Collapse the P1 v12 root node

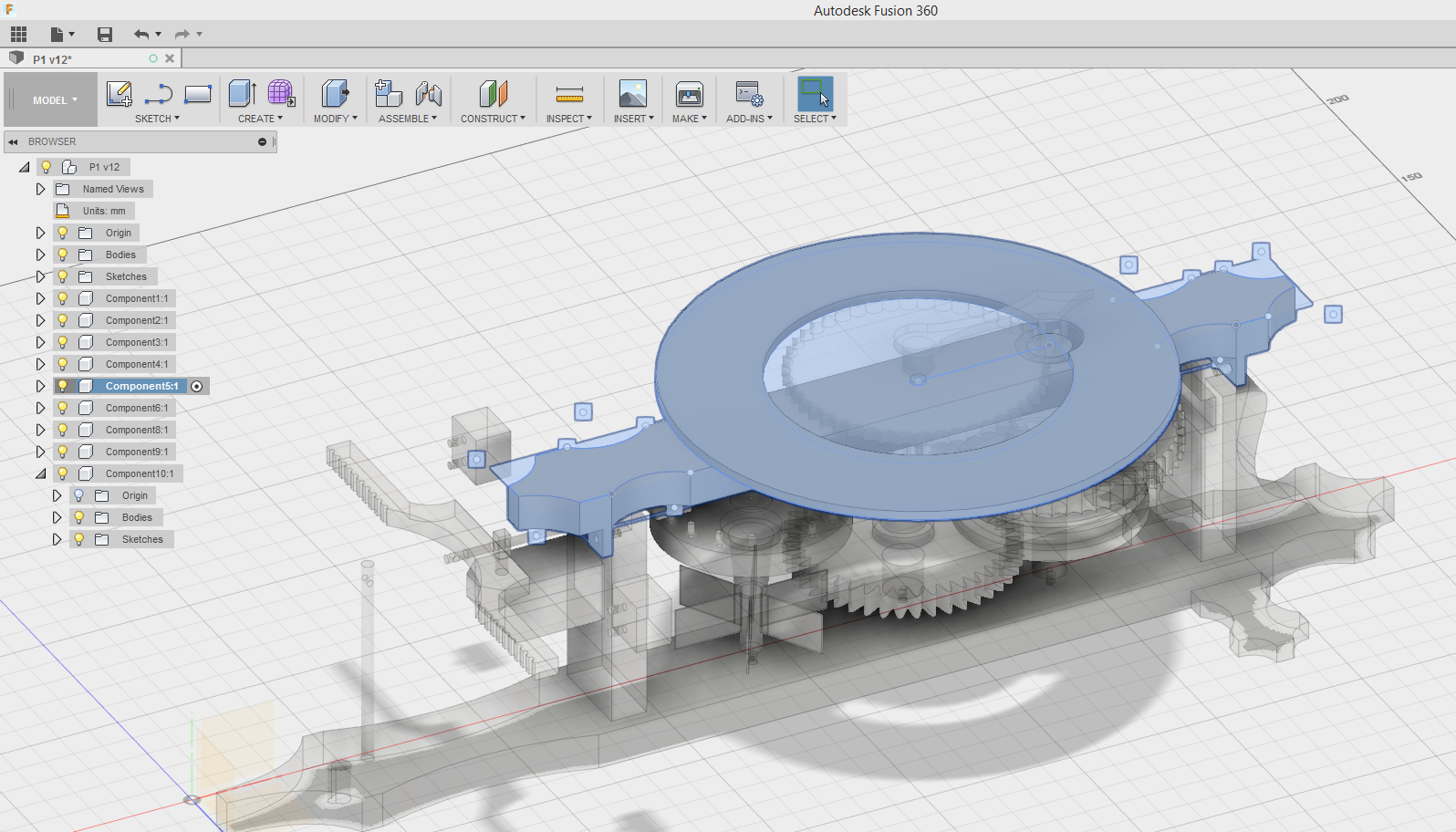pos(25,167)
